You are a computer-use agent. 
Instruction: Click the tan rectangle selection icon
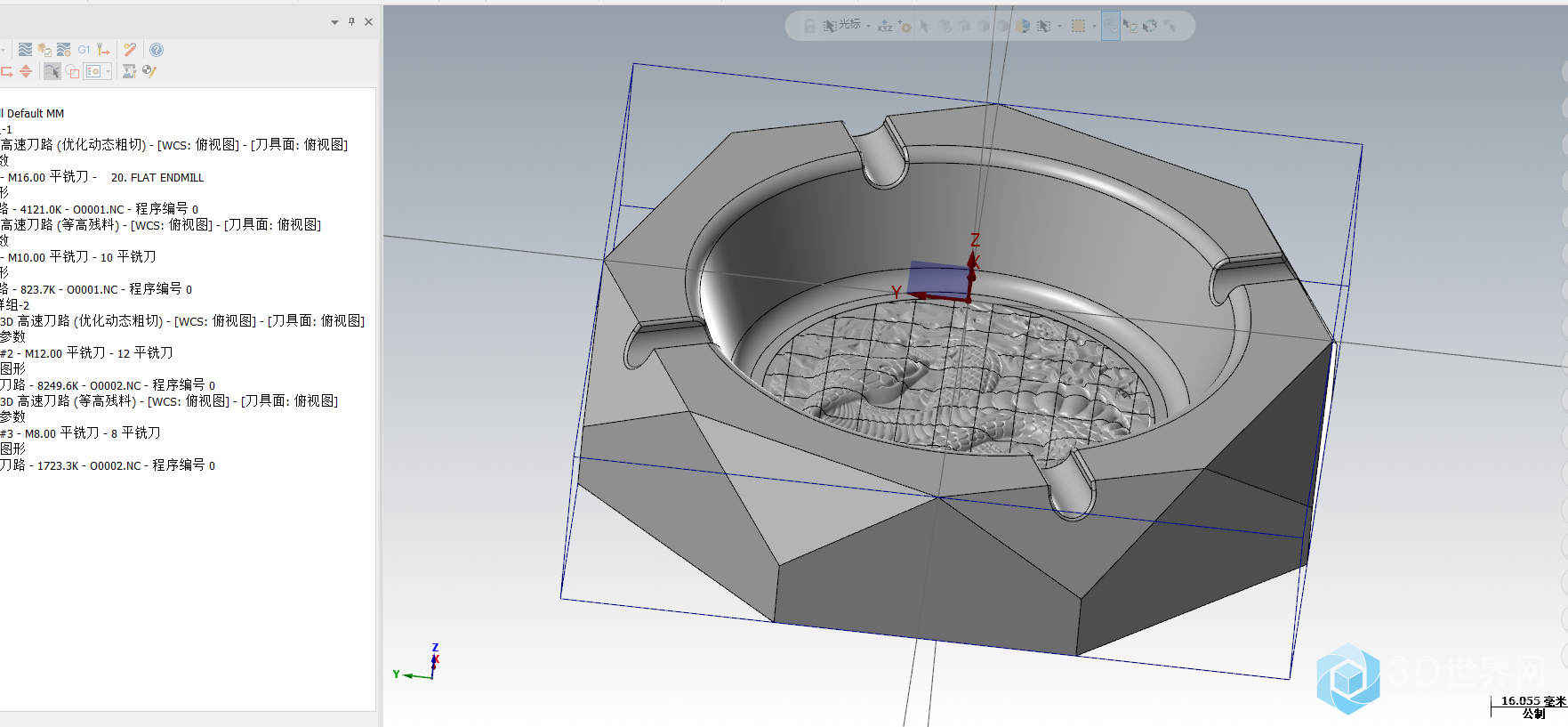click(1078, 26)
